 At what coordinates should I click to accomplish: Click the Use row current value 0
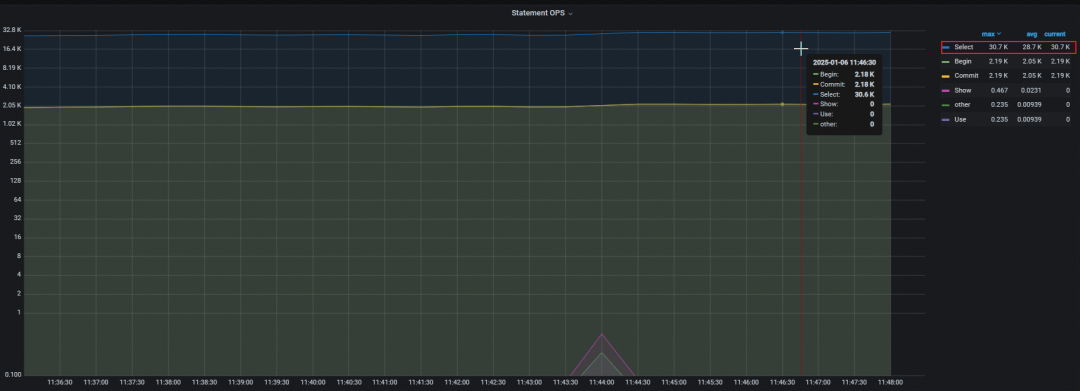tap(1068, 119)
